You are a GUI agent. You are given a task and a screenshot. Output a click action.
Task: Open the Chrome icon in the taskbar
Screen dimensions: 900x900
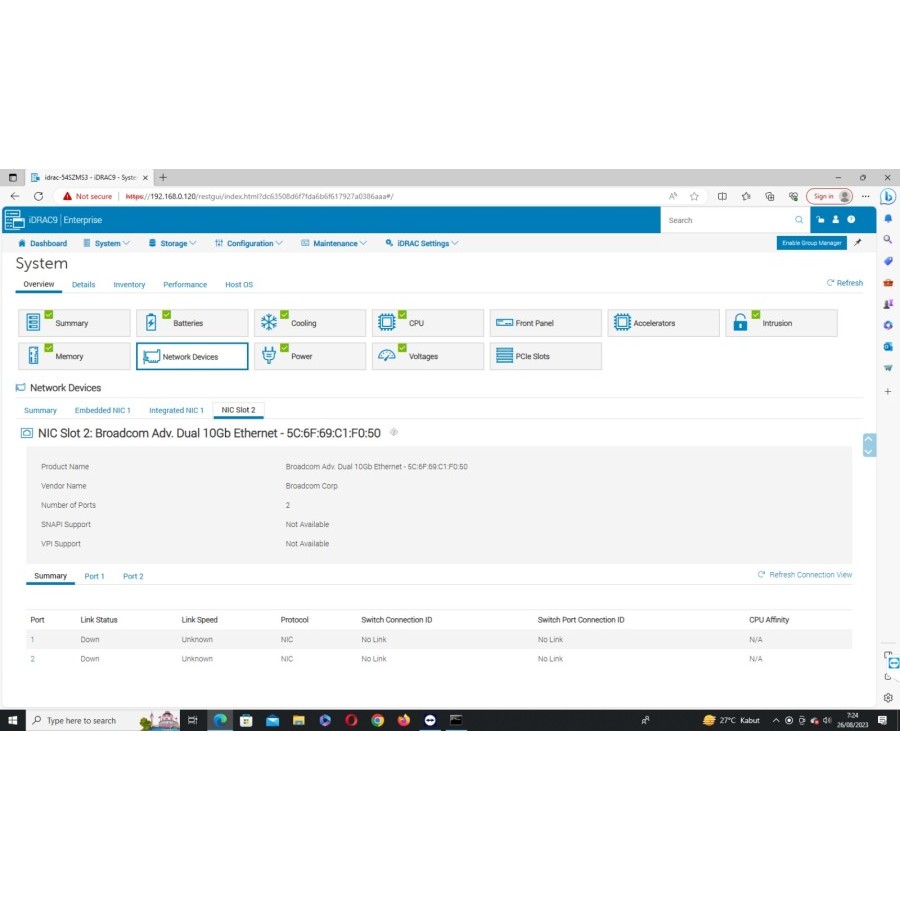377,720
